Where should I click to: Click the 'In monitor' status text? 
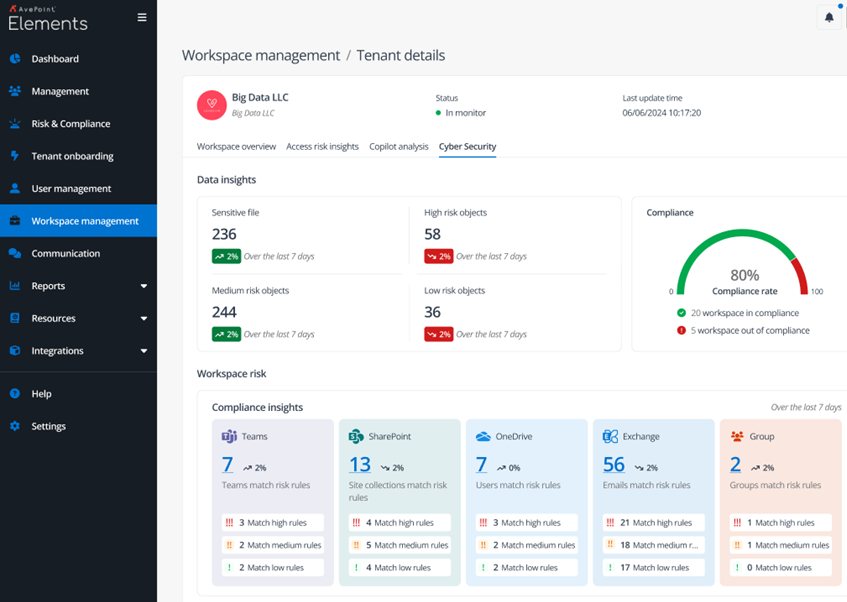[466, 113]
